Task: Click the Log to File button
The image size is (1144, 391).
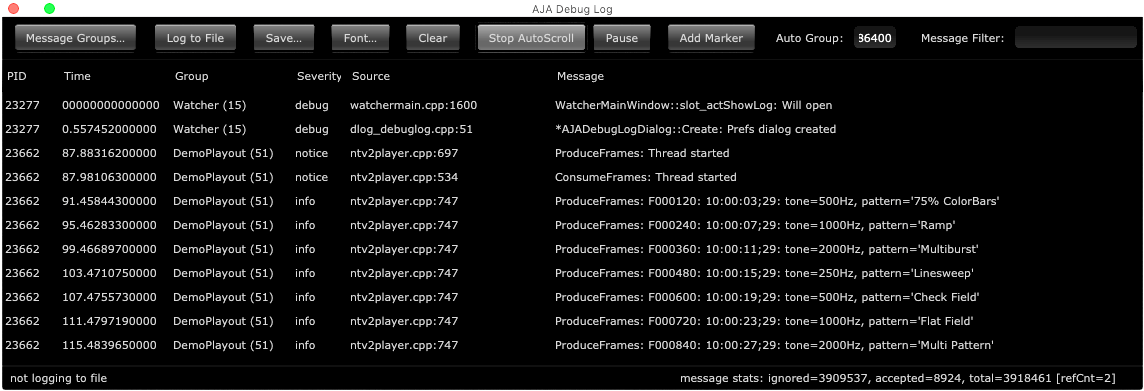Action: pos(195,38)
